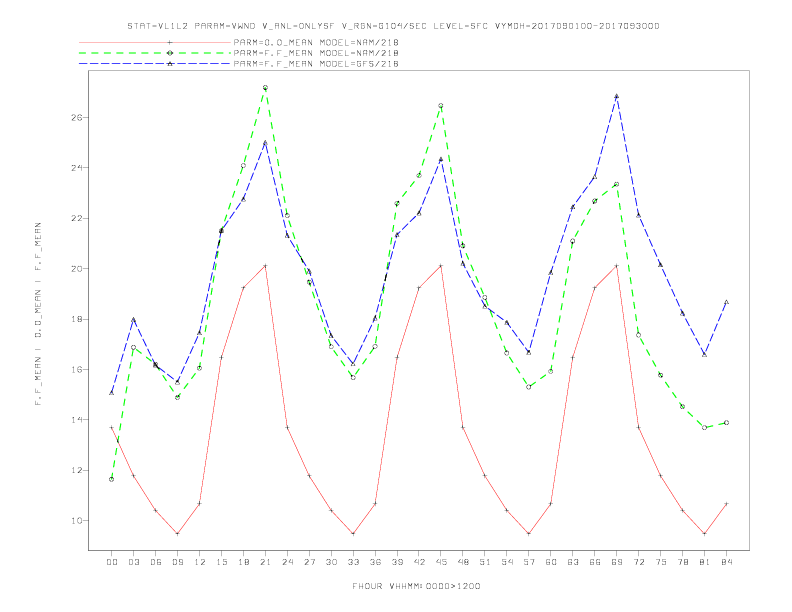The width and height of the screenshot is (792, 612).
Task: Click x-axis tick label 09
Action: pyautogui.click(x=177, y=562)
